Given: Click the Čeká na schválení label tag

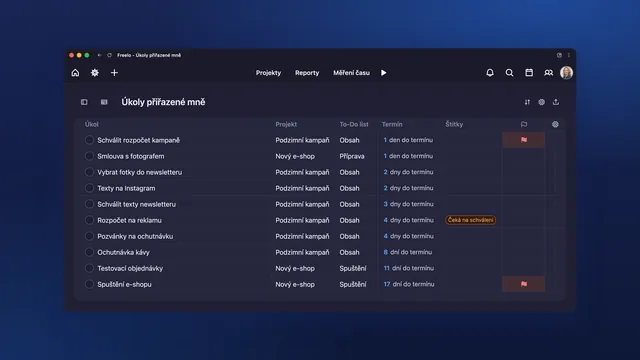Looking at the screenshot, I should click(x=471, y=220).
